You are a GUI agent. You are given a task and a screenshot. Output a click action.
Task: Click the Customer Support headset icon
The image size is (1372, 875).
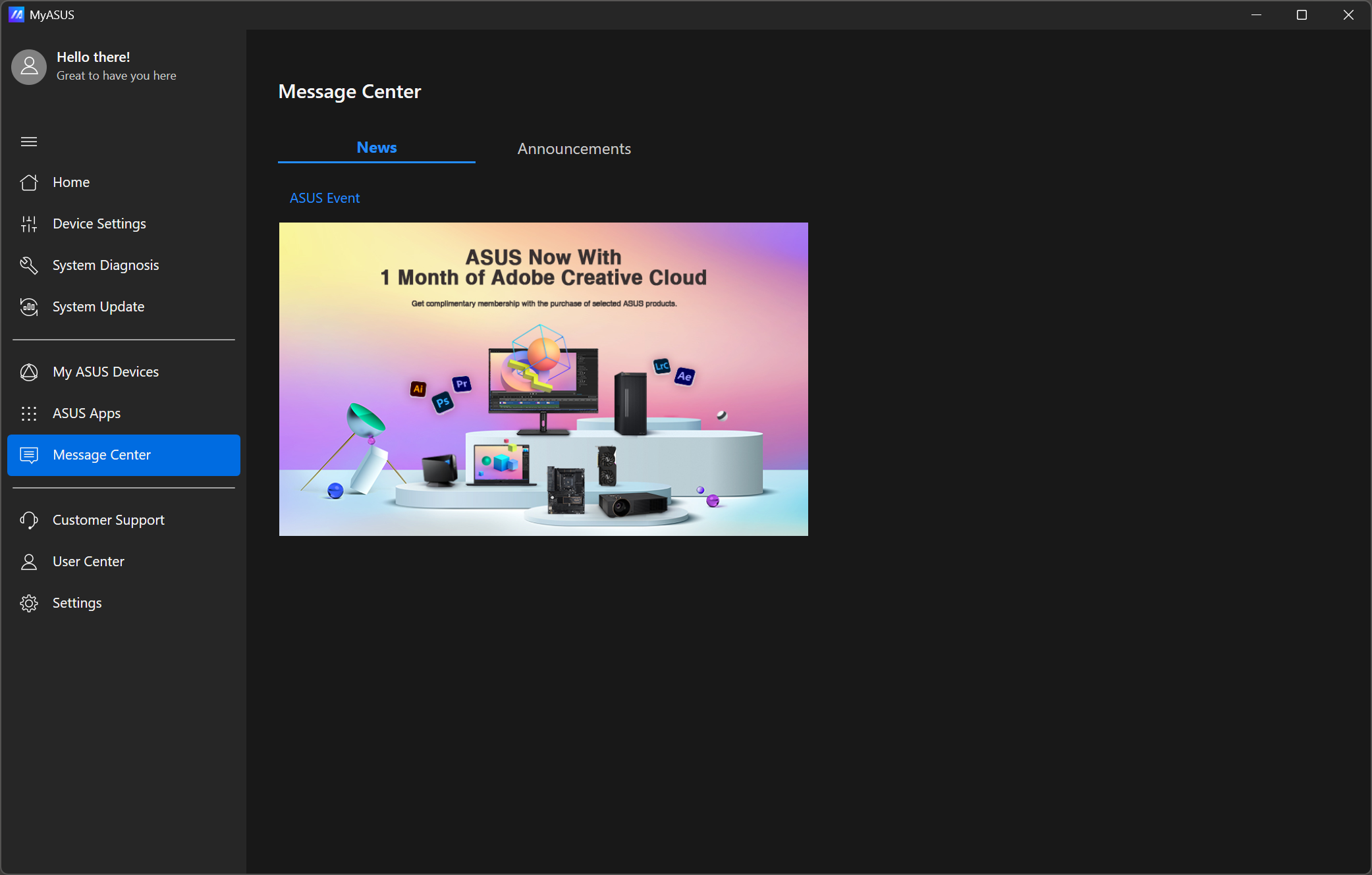[x=29, y=520]
